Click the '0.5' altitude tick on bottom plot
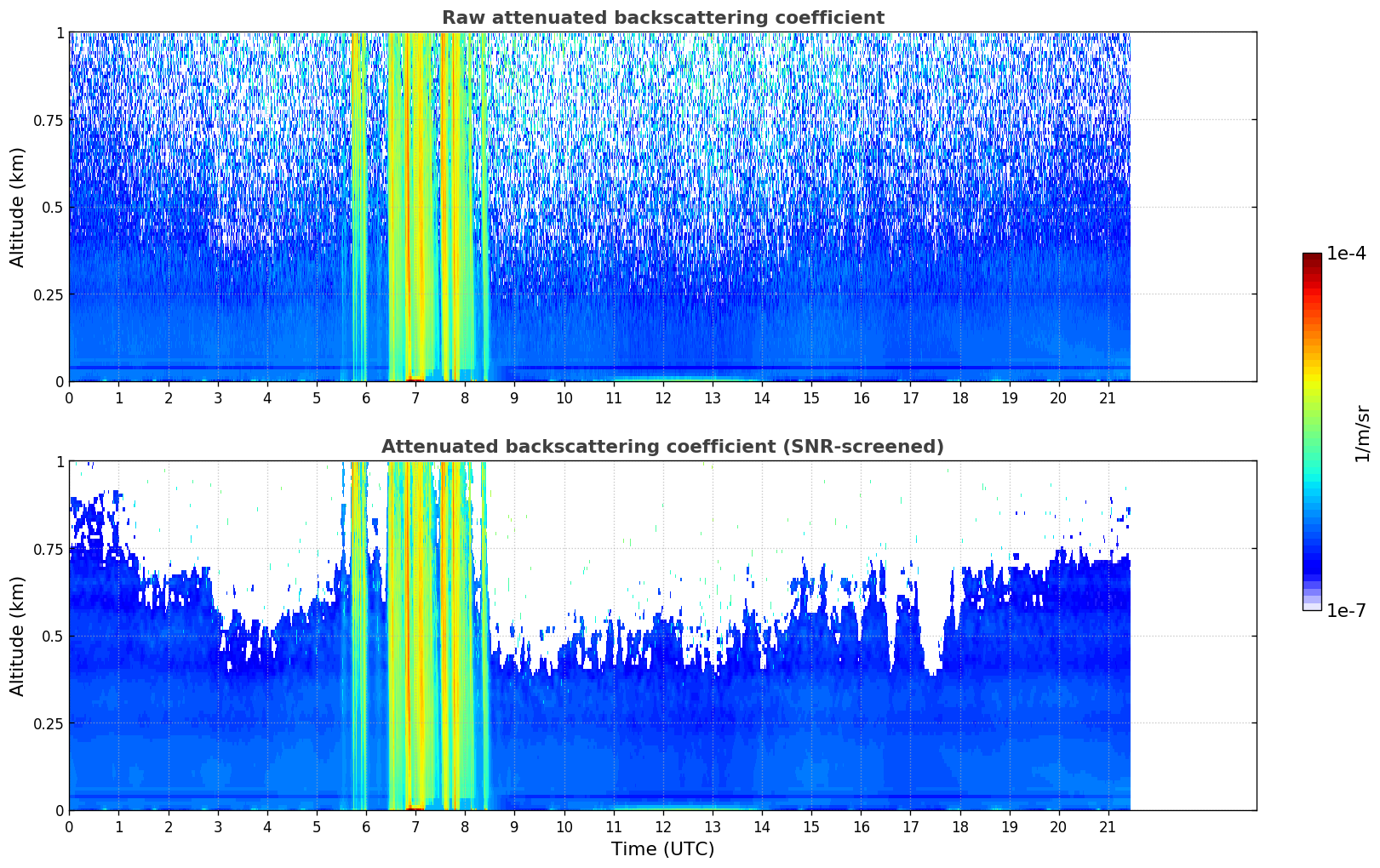Image resolution: width=1380 pixels, height=868 pixels. (53, 637)
